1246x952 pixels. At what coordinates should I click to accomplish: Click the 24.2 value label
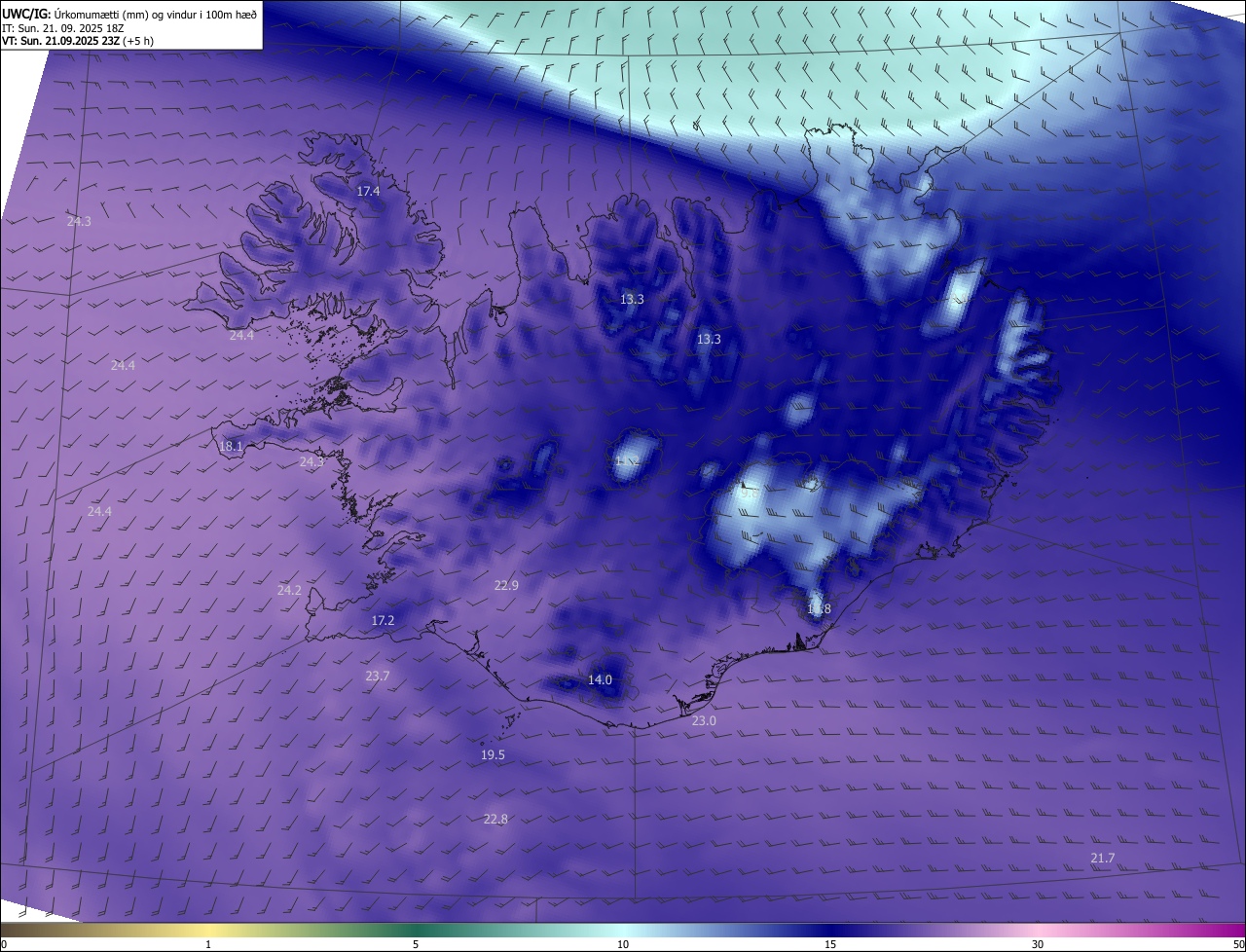click(289, 591)
